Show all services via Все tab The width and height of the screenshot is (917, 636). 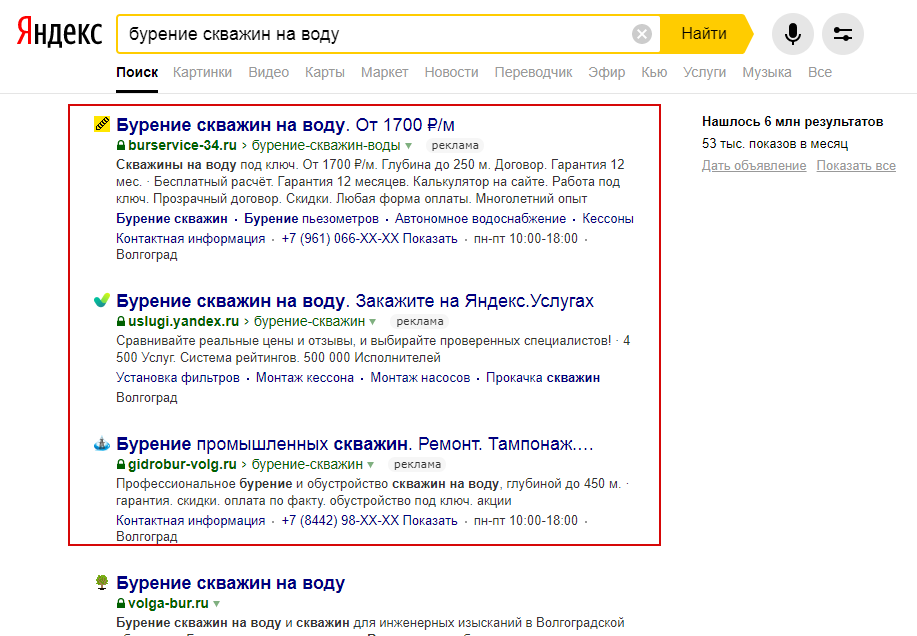point(819,72)
